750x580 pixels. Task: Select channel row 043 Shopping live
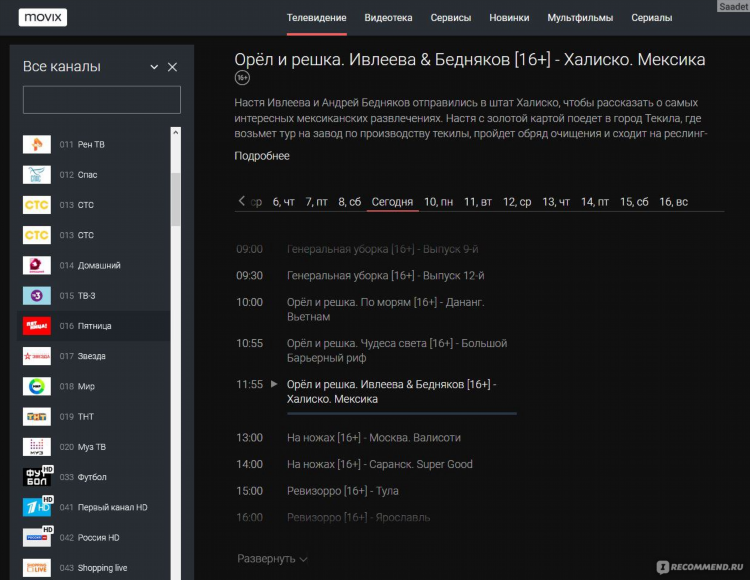pos(93,568)
